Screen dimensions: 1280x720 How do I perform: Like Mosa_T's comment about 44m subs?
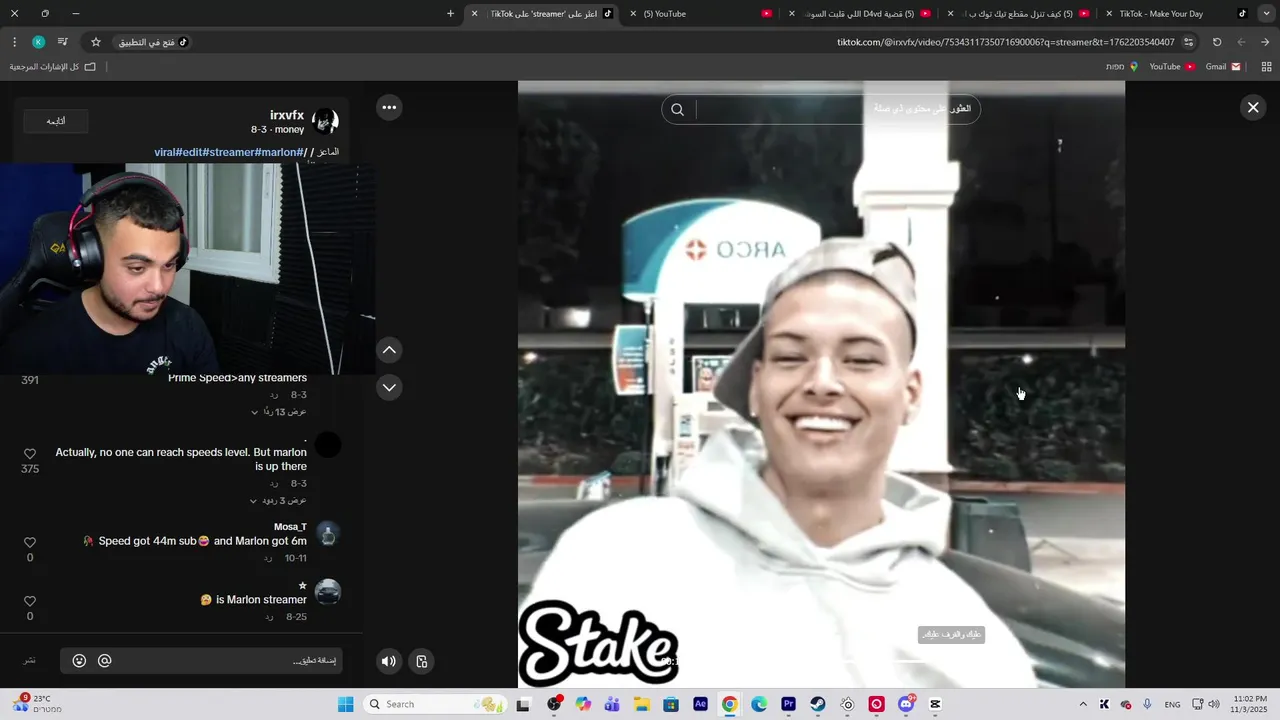[x=30, y=542]
